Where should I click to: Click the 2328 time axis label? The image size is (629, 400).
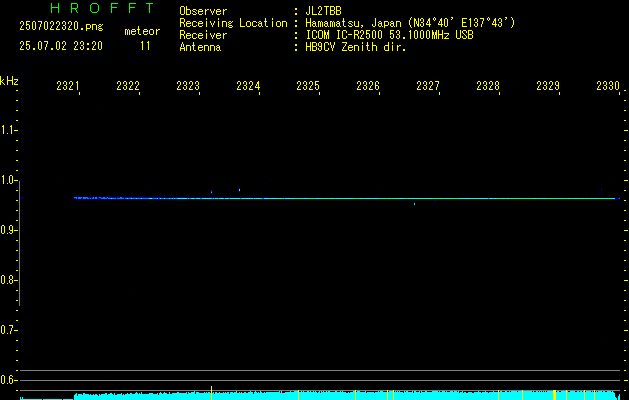click(487, 86)
